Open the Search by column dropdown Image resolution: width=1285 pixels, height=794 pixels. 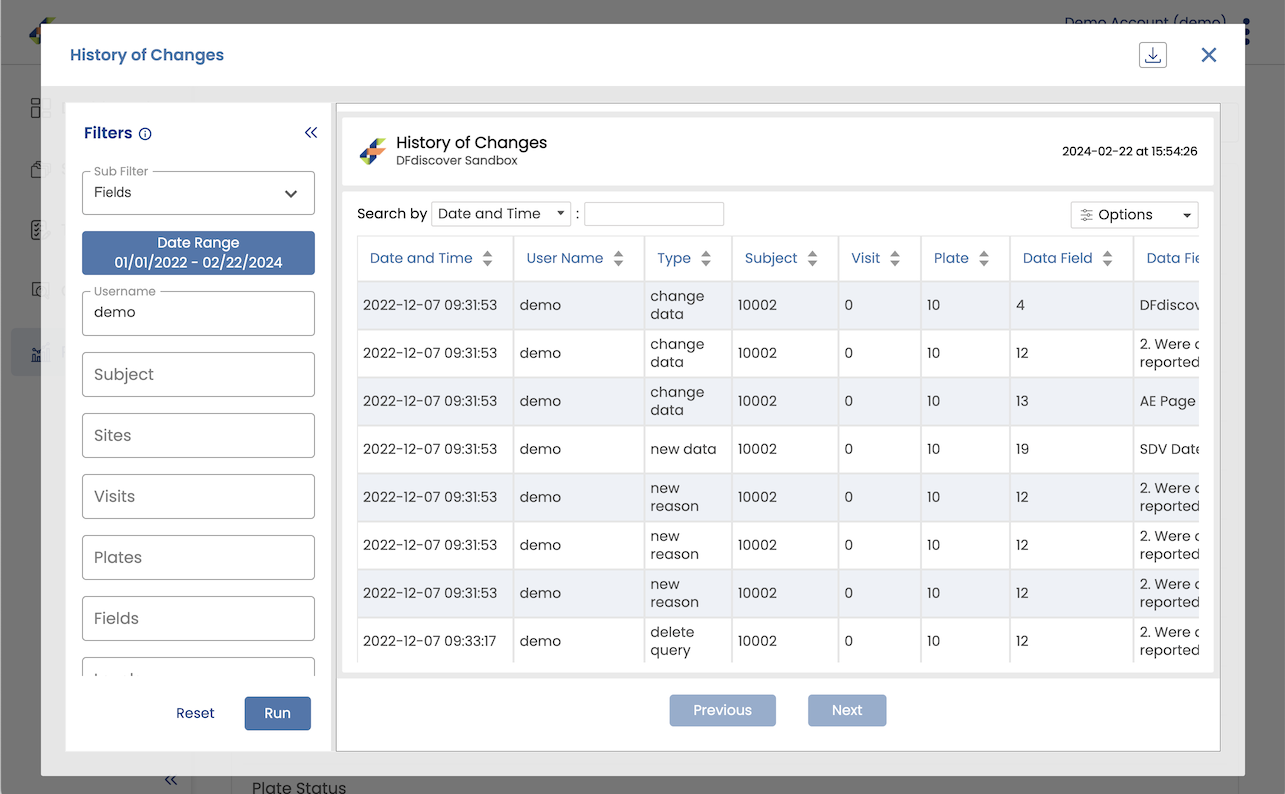(501, 214)
